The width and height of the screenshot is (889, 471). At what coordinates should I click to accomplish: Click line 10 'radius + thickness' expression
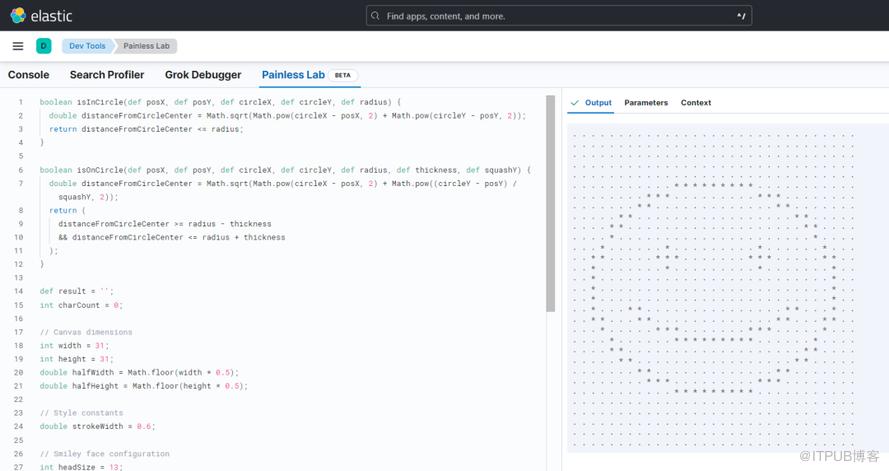click(244, 237)
